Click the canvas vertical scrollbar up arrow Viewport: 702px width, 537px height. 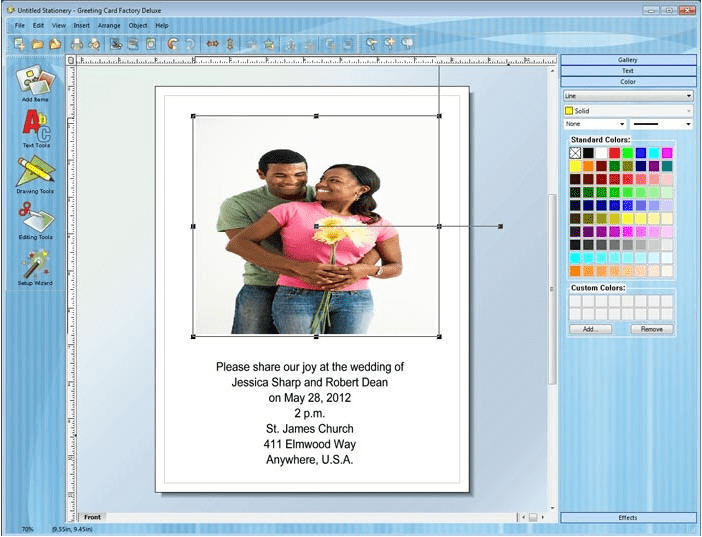click(x=552, y=71)
